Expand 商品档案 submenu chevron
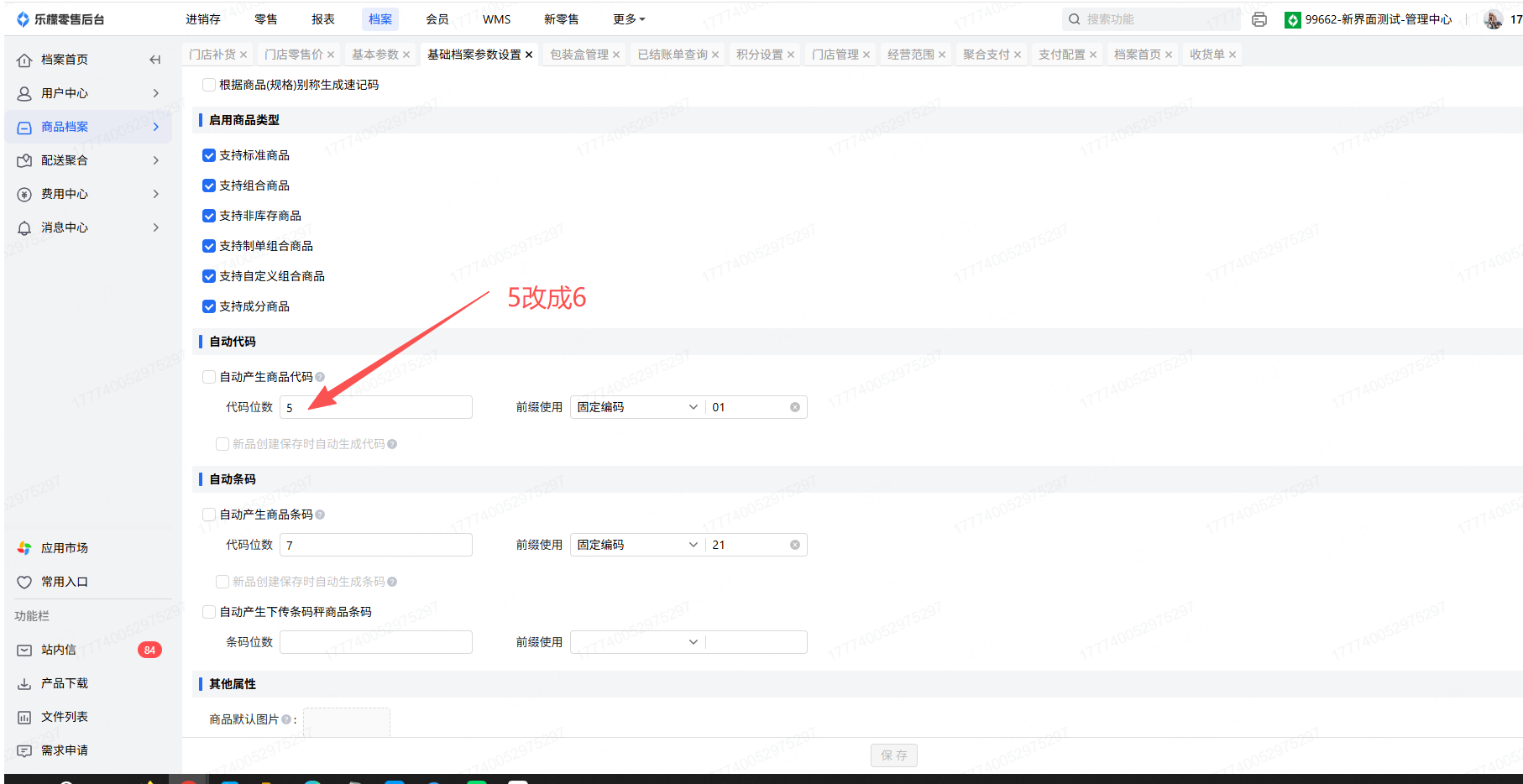Image resolution: width=1523 pixels, height=784 pixels. point(156,127)
